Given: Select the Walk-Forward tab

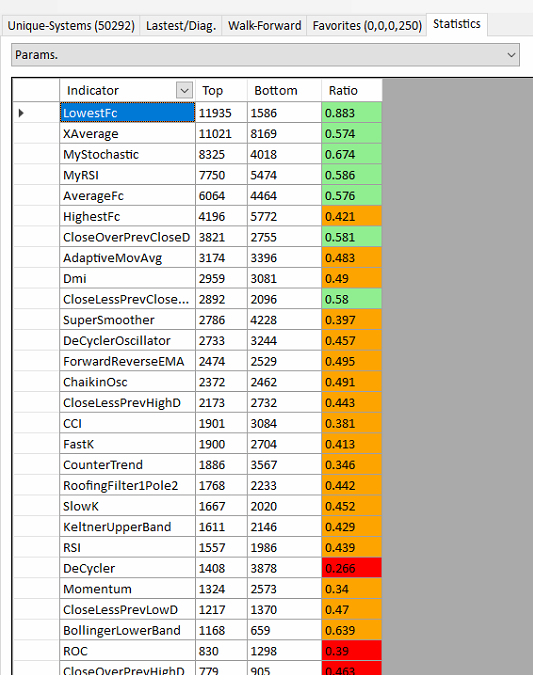Looking at the screenshot, I should tap(264, 25).
